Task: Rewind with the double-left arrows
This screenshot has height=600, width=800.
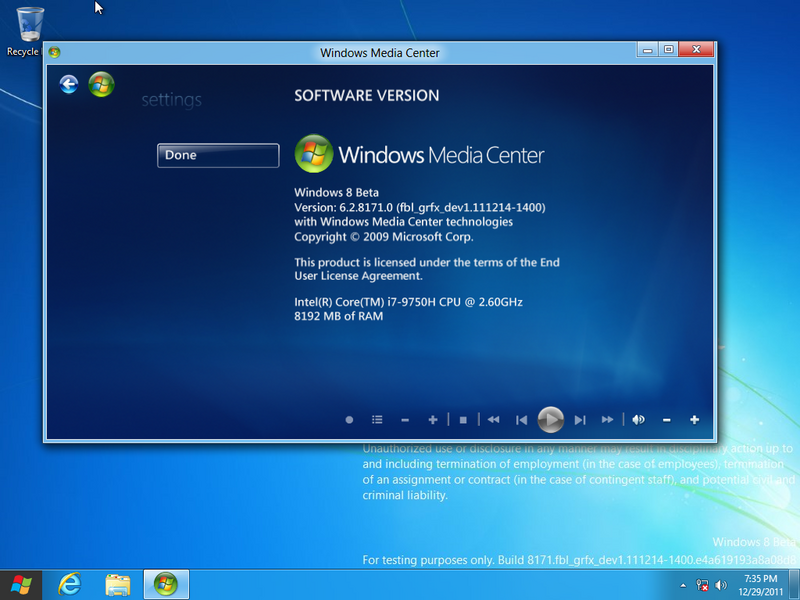Action: [x=493, y=420]
